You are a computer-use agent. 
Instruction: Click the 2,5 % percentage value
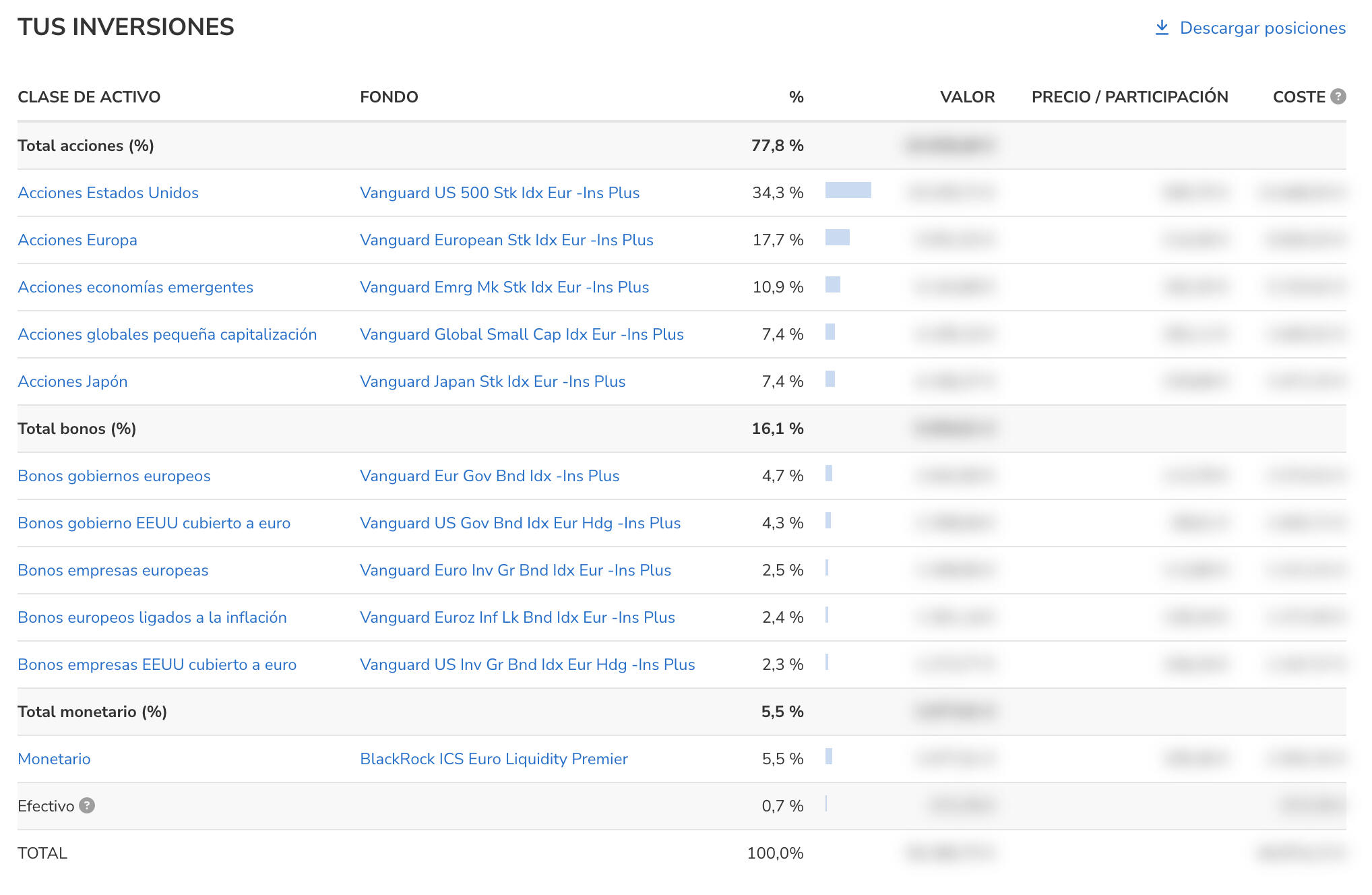[783, 570]
